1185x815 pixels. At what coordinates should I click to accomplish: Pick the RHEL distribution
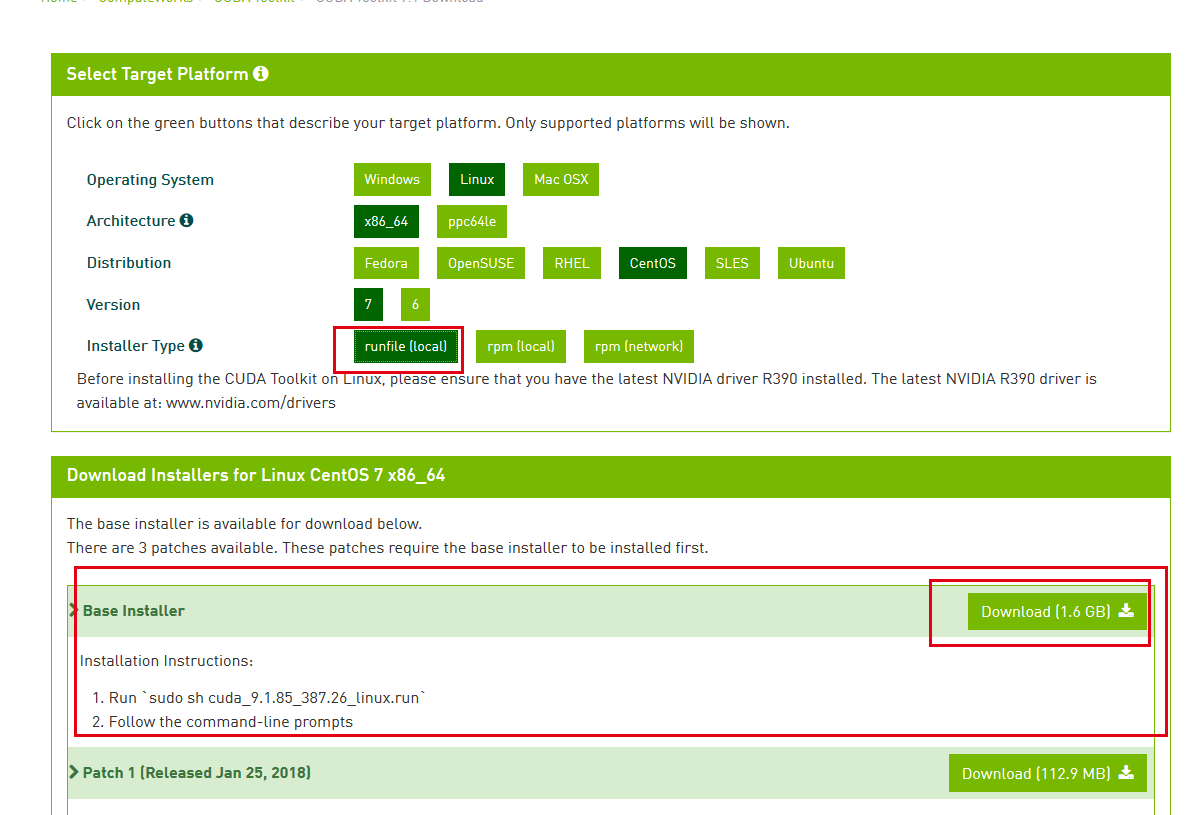tap(571, 263)
